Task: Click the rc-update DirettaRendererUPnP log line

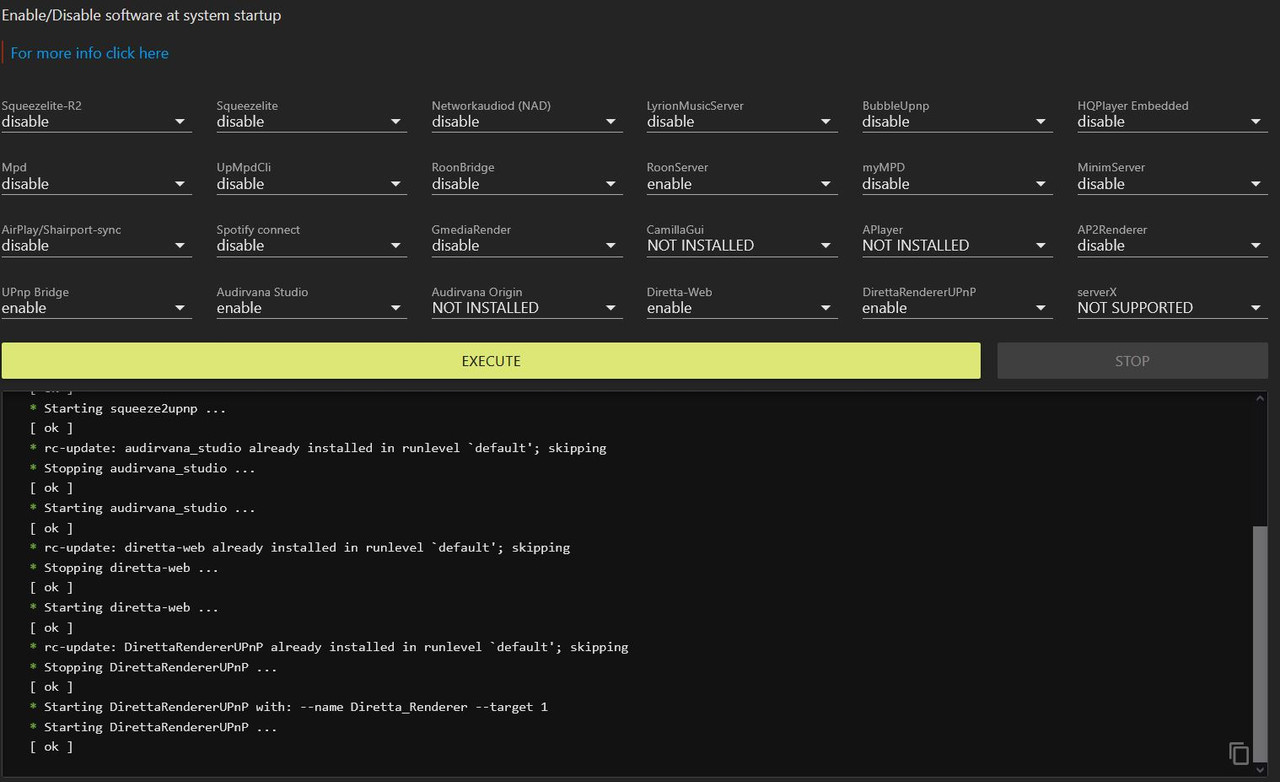Action: 329,647
